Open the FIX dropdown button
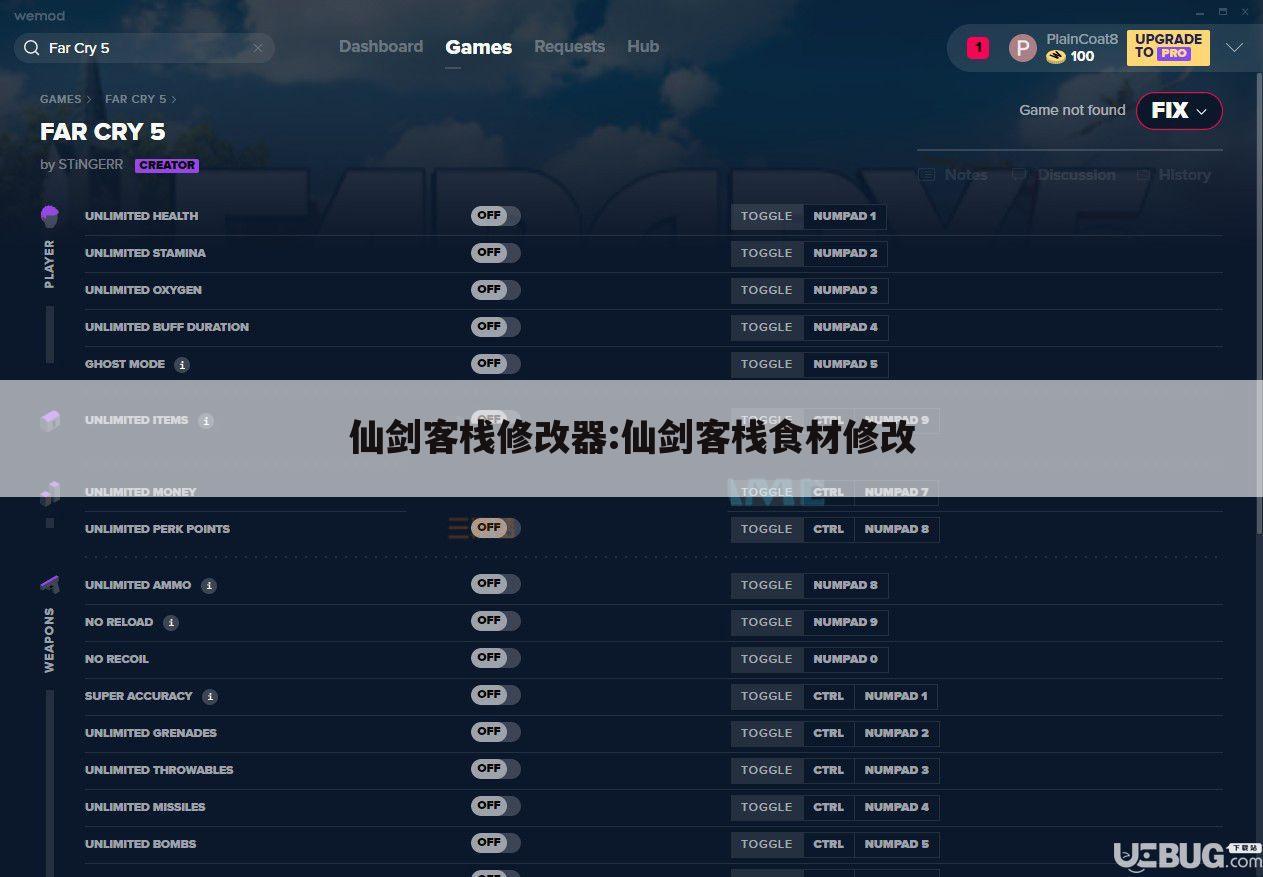Image resolution: width=1263 pixels, height=877 pixels. coord(1179,111)
